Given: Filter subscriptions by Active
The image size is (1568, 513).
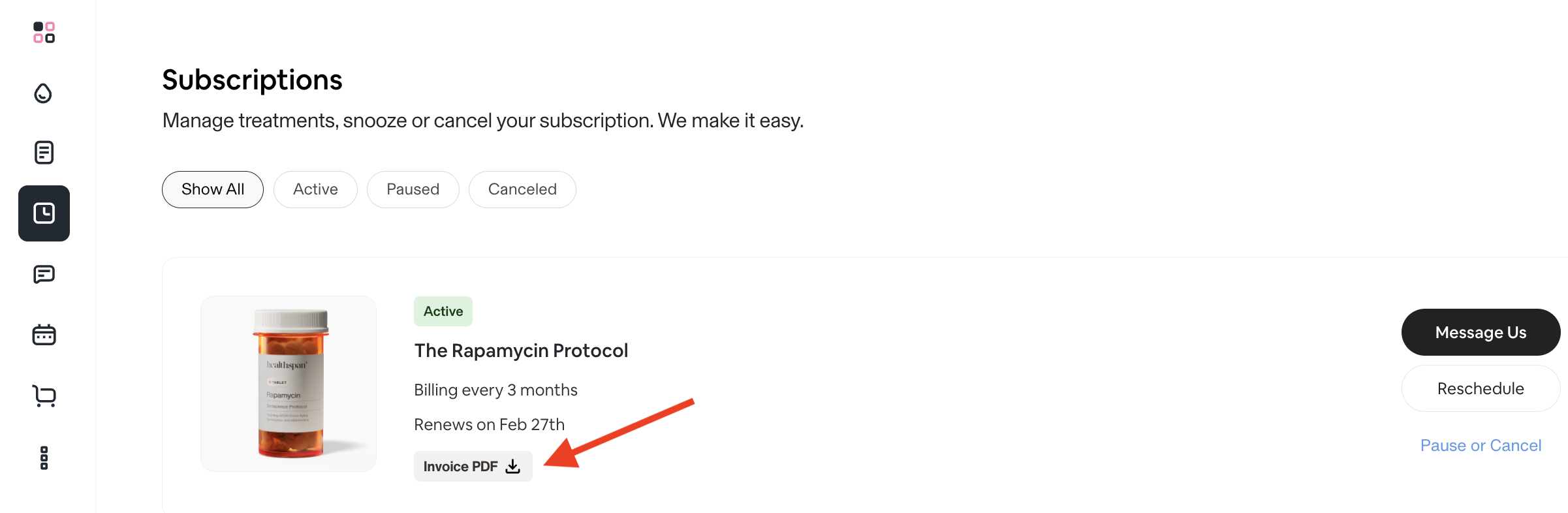Looking at the screenshot, I should [315, 189].
